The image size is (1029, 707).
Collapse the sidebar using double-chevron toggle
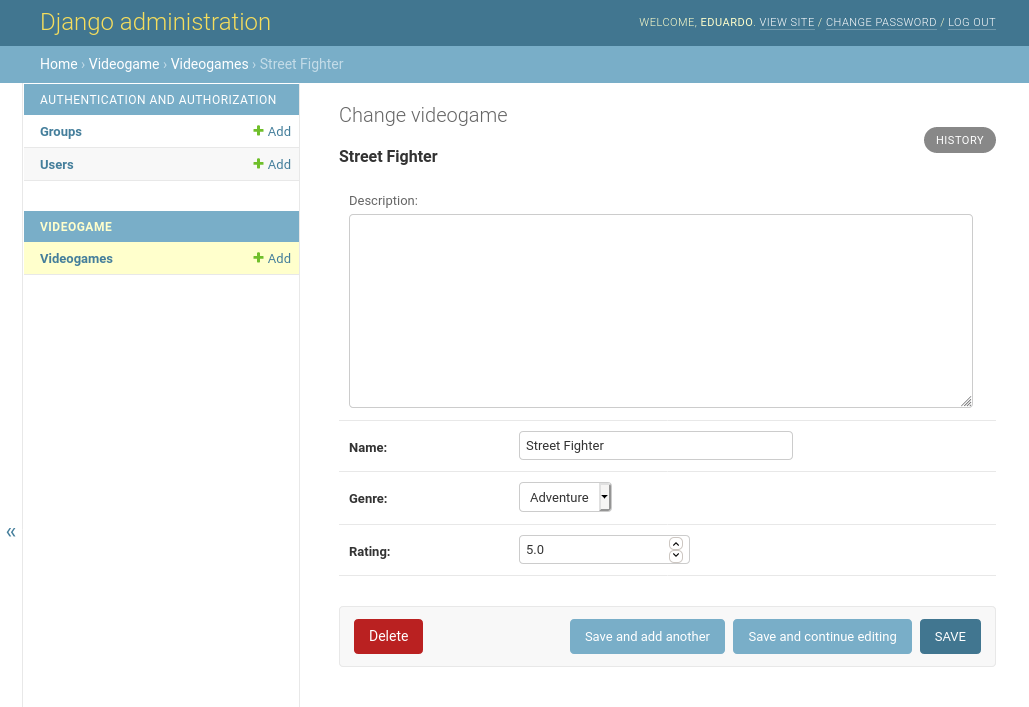[x=11, y=531]
